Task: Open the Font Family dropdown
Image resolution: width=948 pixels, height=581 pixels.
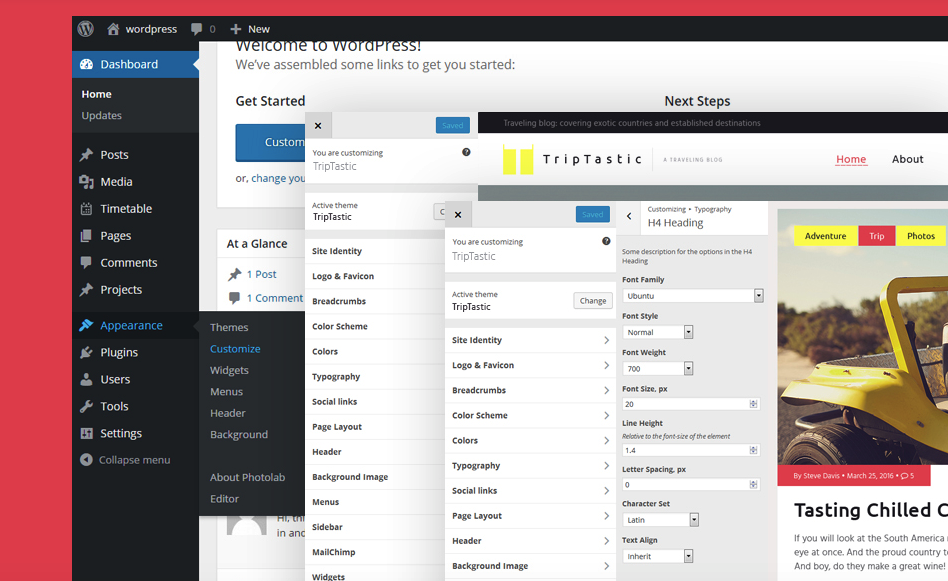Action: click(x=758, y=296)
